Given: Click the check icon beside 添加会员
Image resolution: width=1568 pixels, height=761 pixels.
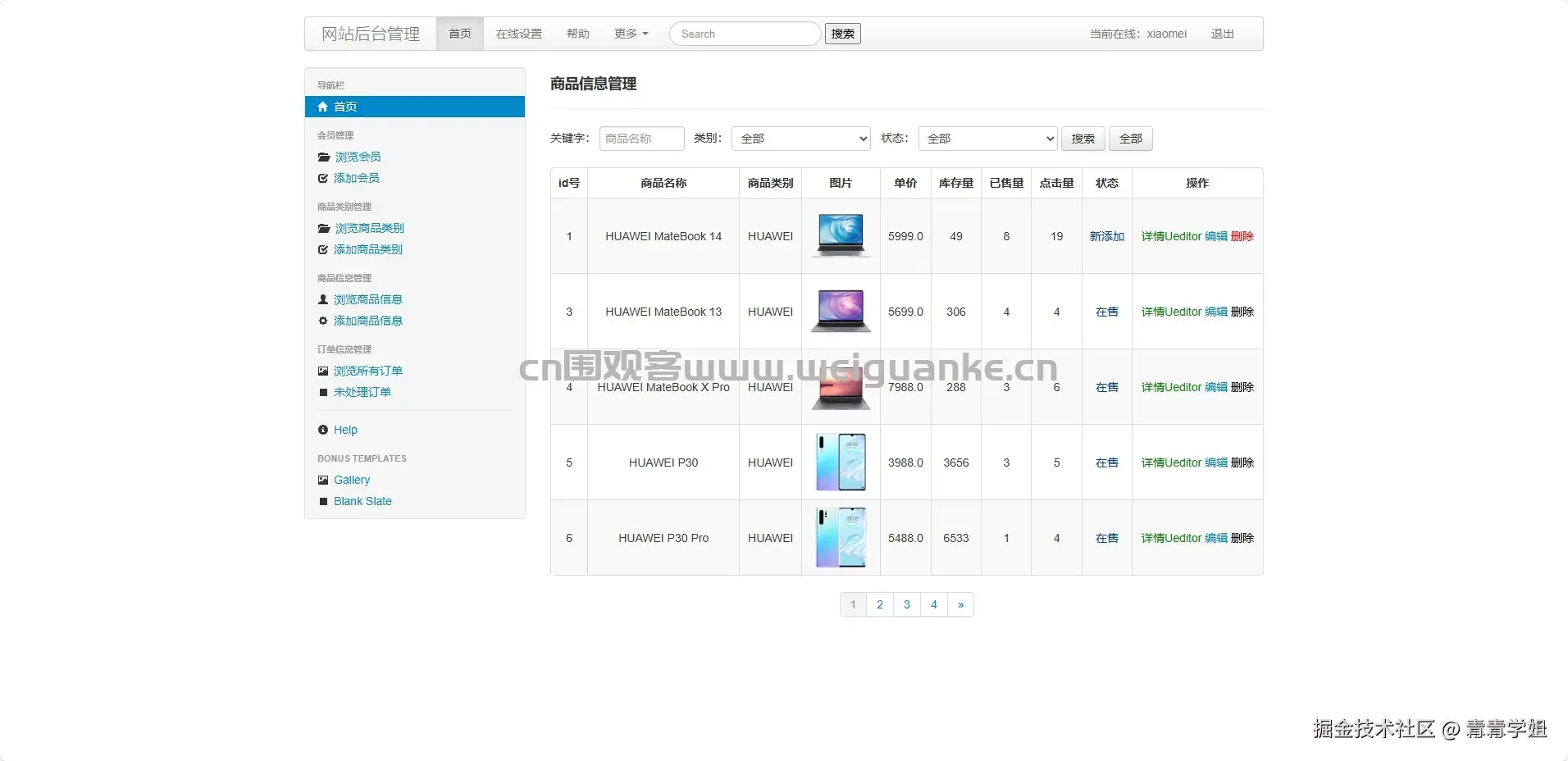Looking at the screenshot, I should [323, 178].
